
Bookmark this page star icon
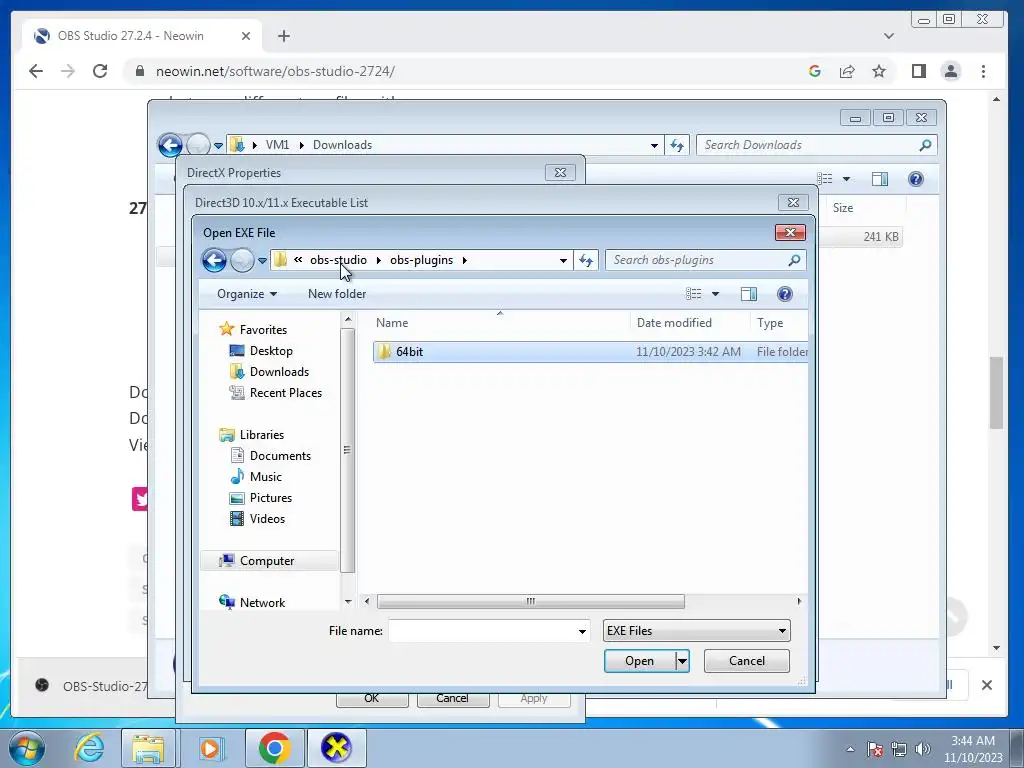879,71
